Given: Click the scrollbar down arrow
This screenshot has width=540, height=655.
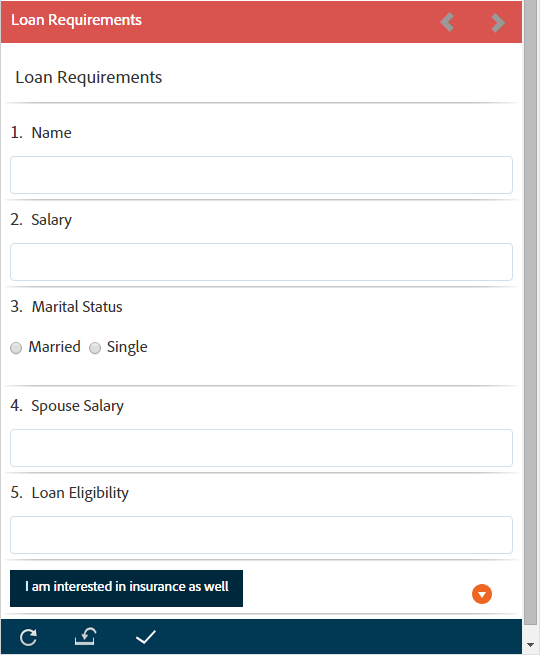Looking at the screenshot, I should pos(530,645).
